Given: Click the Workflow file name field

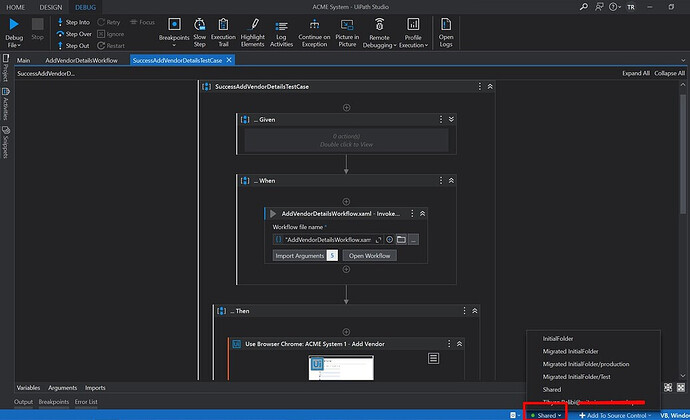Looking at the screenshot, I should [327, 239].
